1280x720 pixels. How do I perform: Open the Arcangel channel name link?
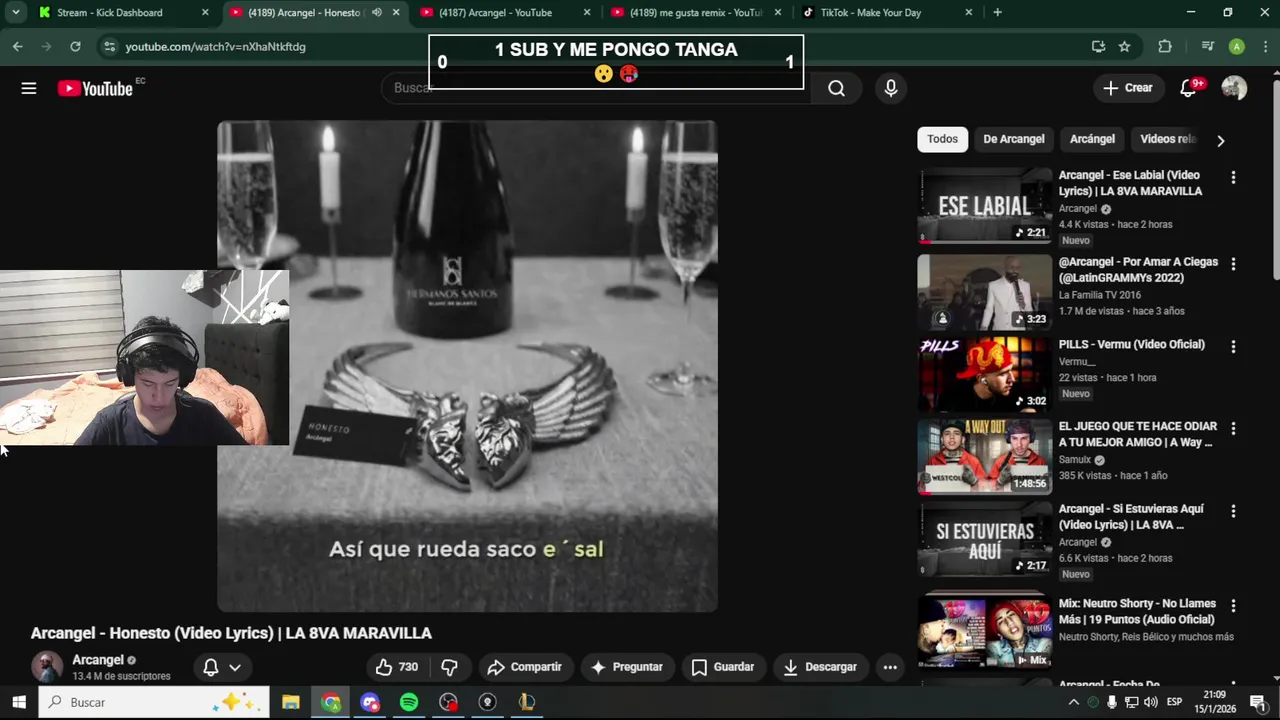[98, 660]
